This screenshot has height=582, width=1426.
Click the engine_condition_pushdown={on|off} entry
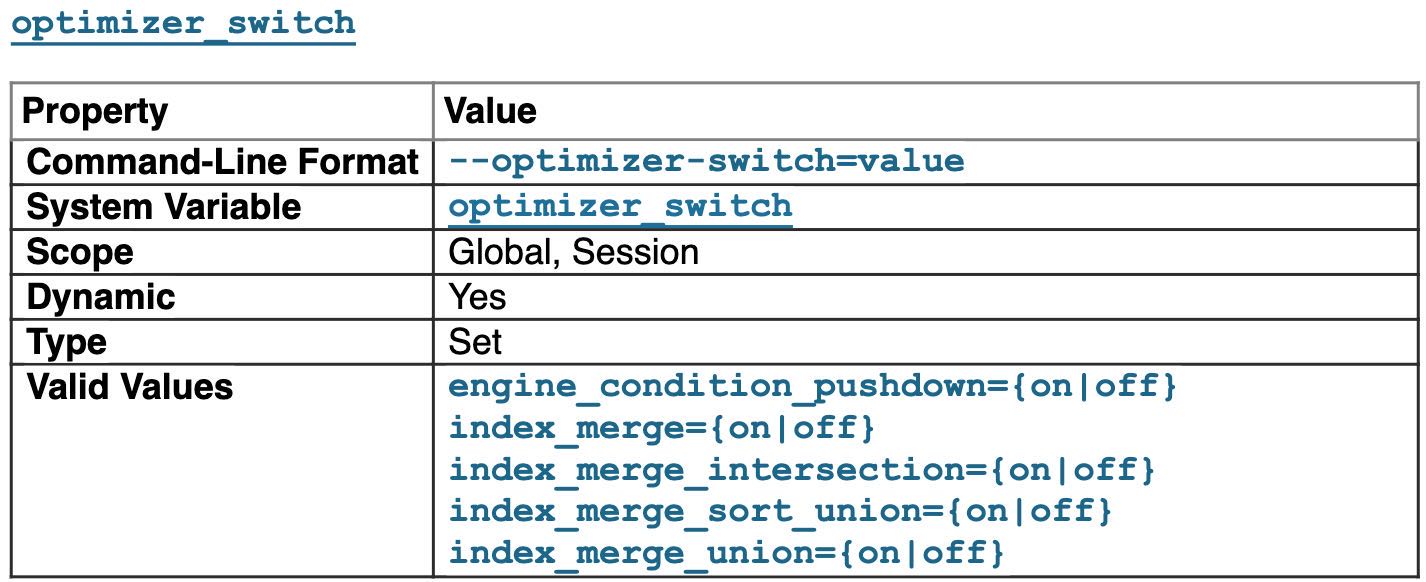812,387
